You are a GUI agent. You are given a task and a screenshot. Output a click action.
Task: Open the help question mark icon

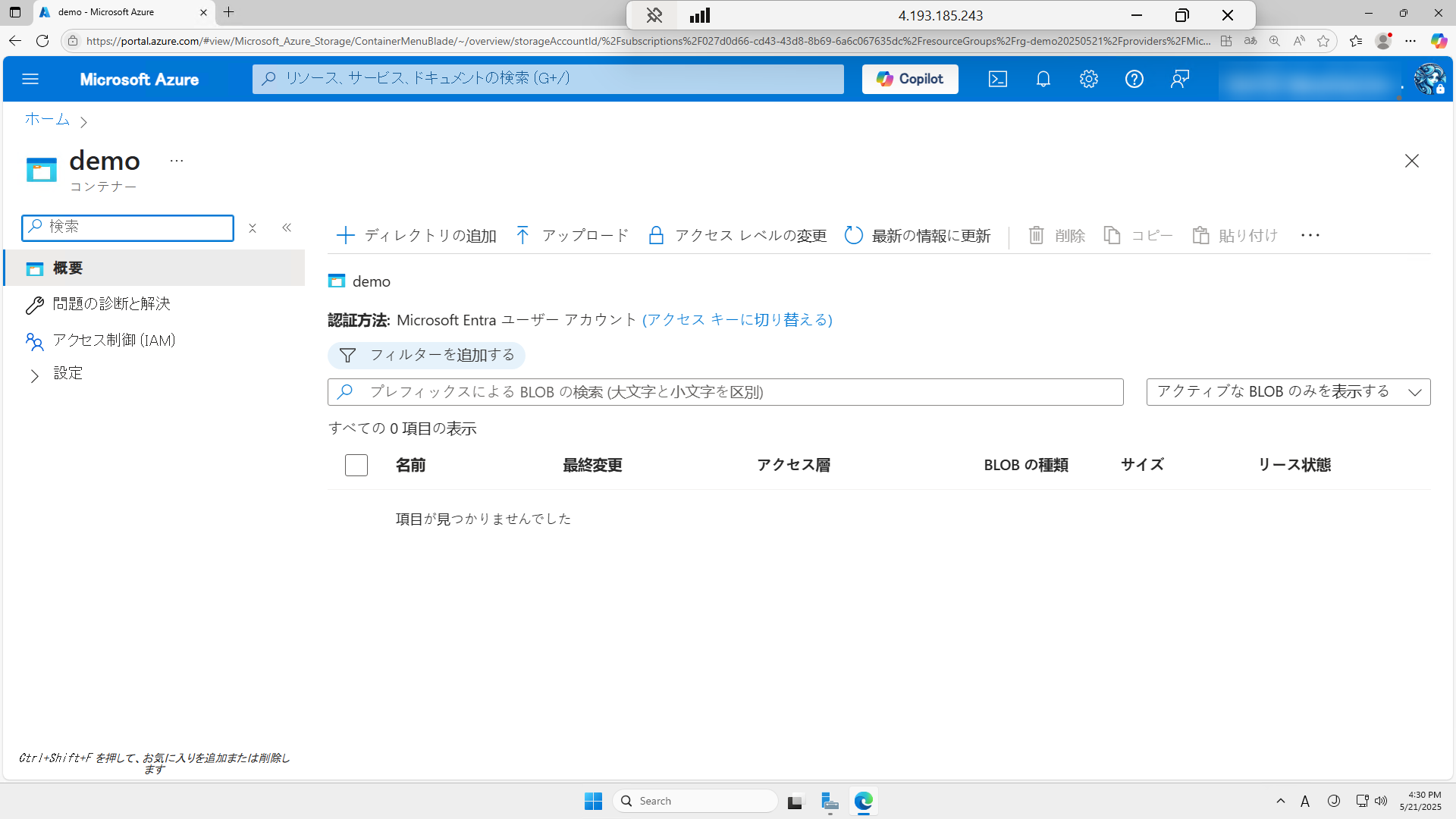tap(1134, 79)
